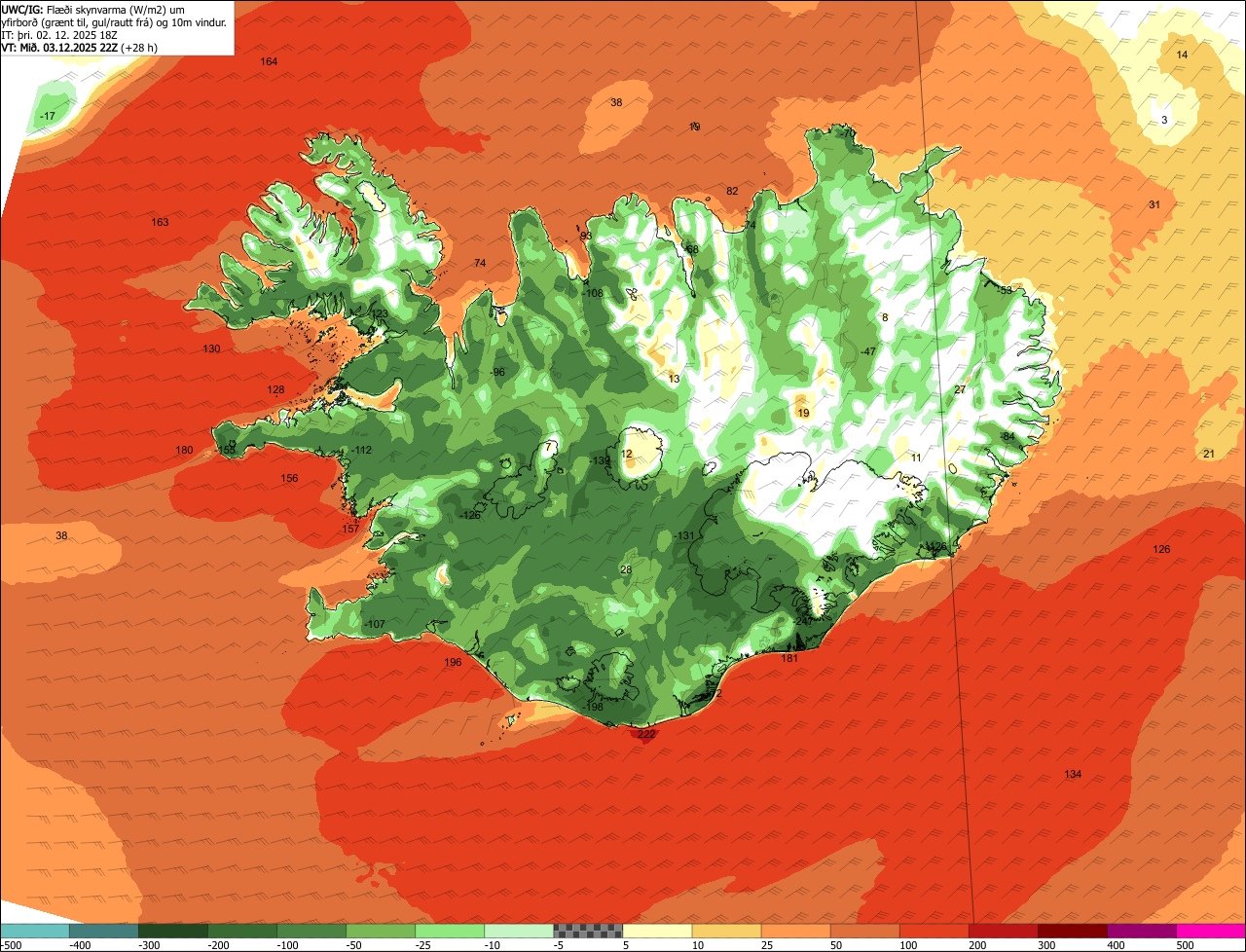
Task: Click the map value '3' in the pale area
Action: coord(1164,121)
